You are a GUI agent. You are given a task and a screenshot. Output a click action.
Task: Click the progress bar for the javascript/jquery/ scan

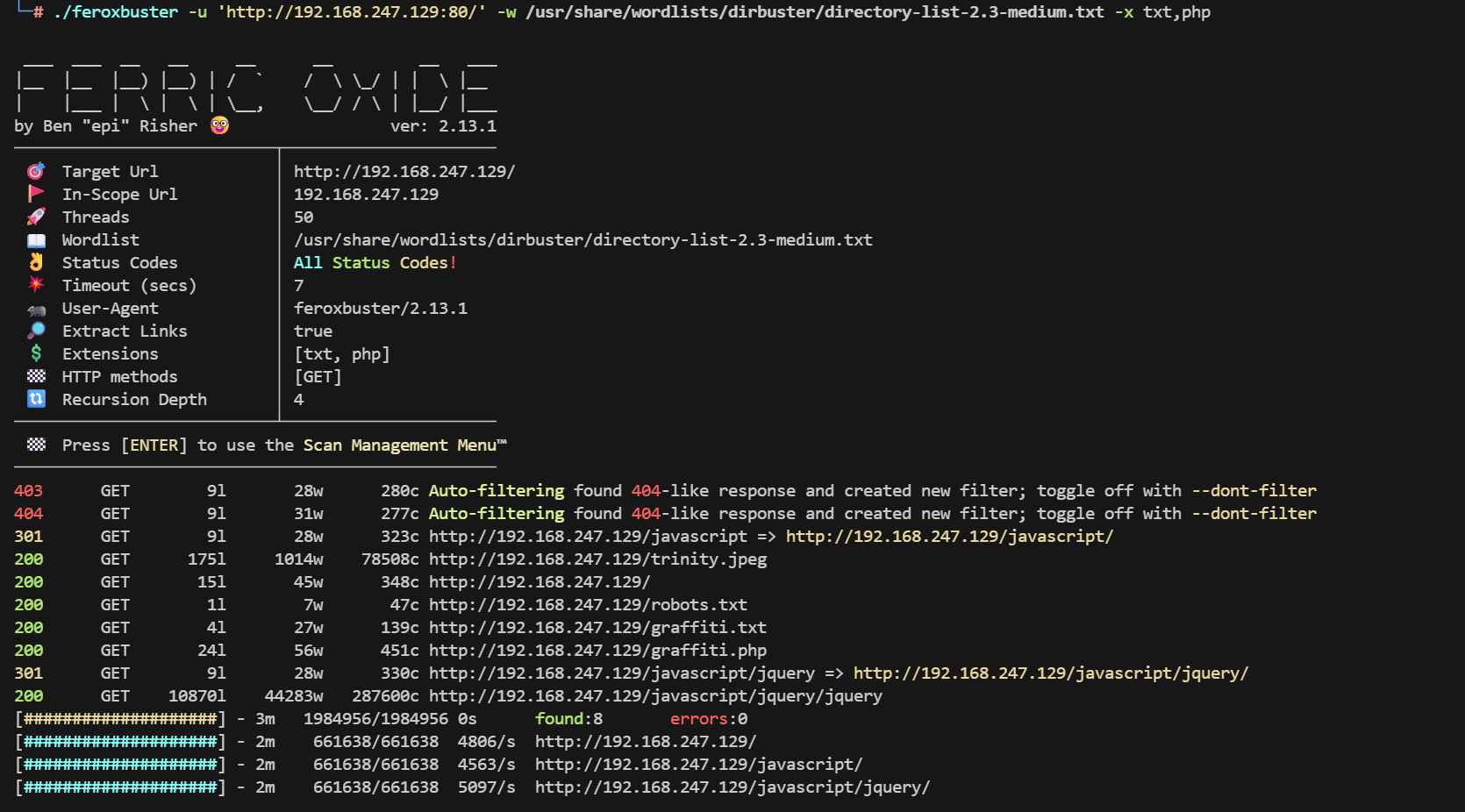click(x=121, y=787)
